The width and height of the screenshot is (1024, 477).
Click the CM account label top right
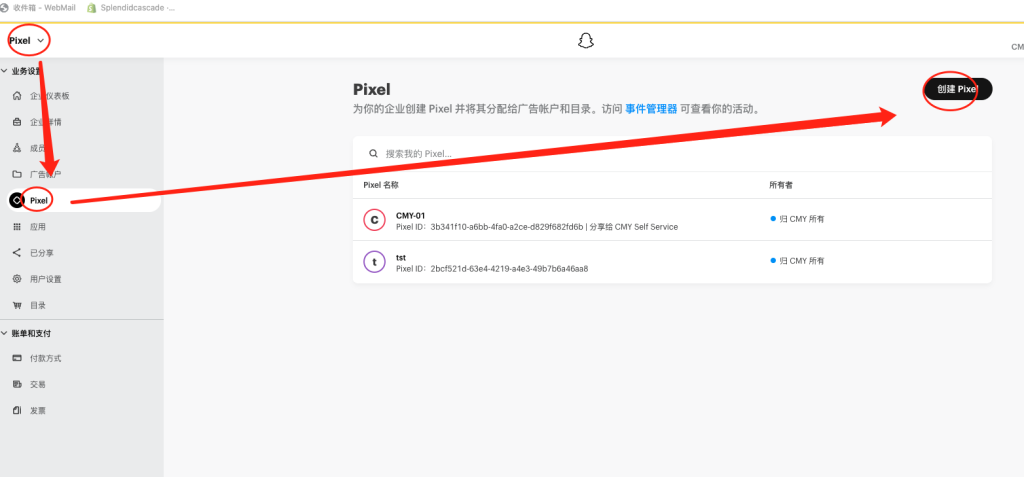[x=1017, y=47]
